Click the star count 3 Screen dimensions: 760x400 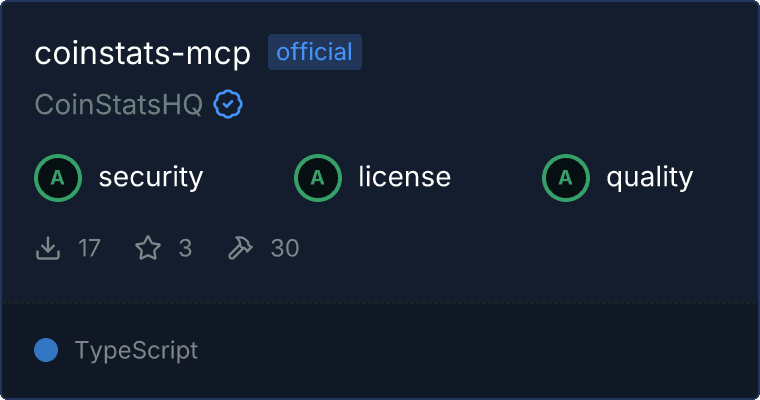pyautogui.click(x=185, y=248)
